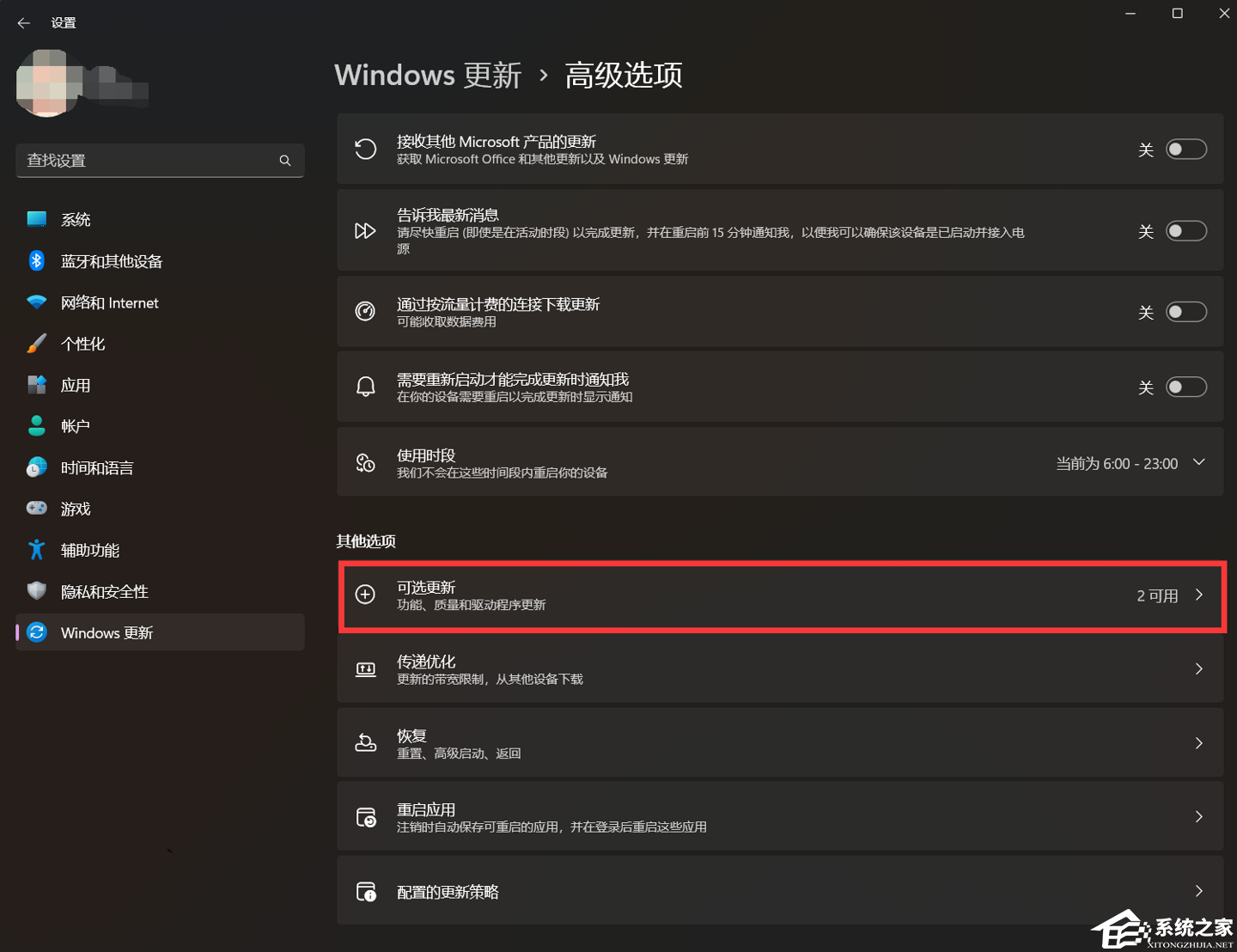
Task: Click the refresh icon for 接收其他 Microsoft 产品的更新
Action: click(365, 149)
